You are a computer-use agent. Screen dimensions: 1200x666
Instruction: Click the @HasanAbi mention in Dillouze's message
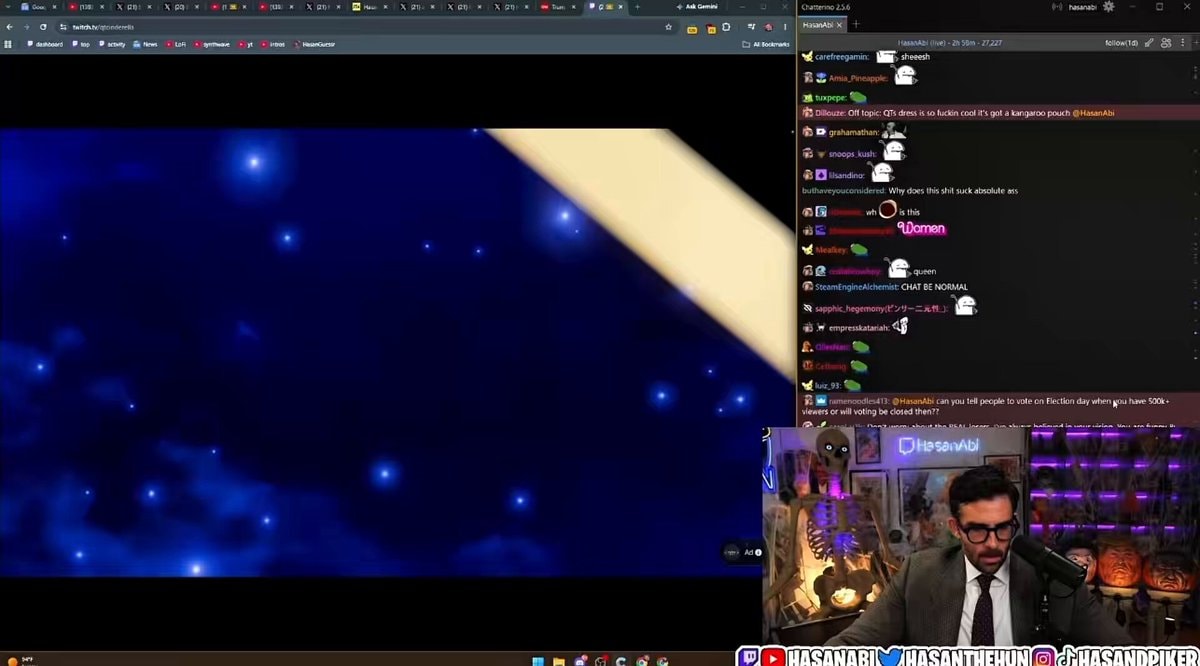(1094, 113)
